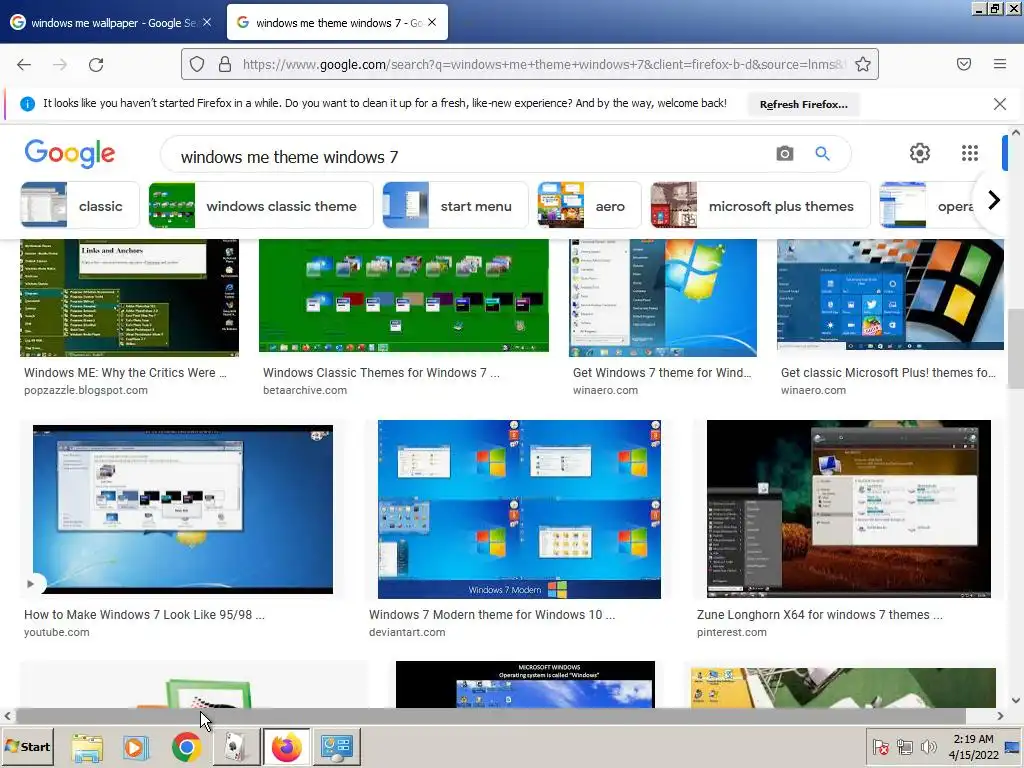
Task: Open Windows ME Critics image result
Action: 129,297
